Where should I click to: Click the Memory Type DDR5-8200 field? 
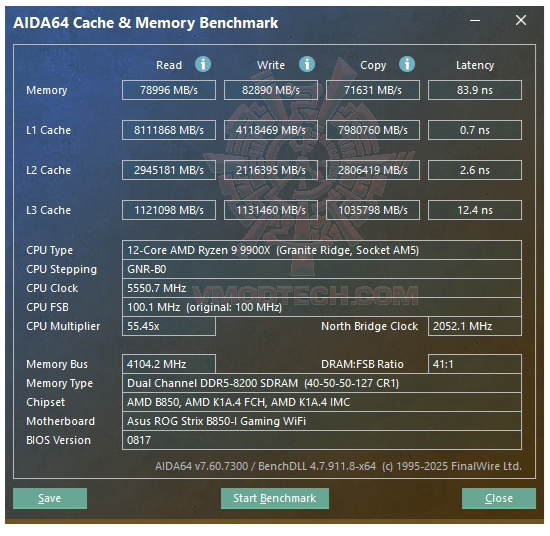tap(322, 383)
